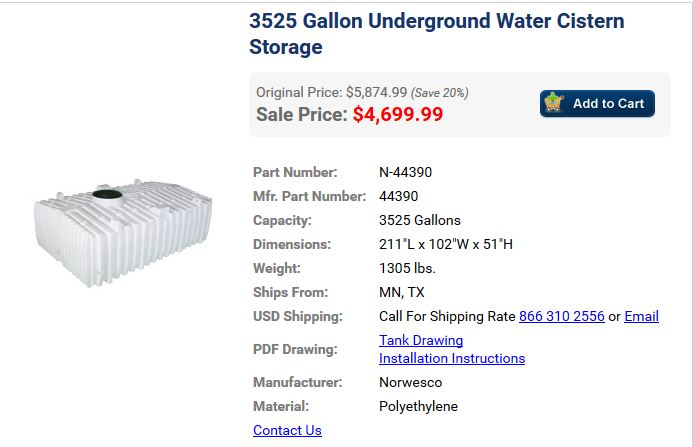The height and width of the screenshot is (447, 693).
Task: Click the shopping cart icon
Action: (x=554, y=103)
